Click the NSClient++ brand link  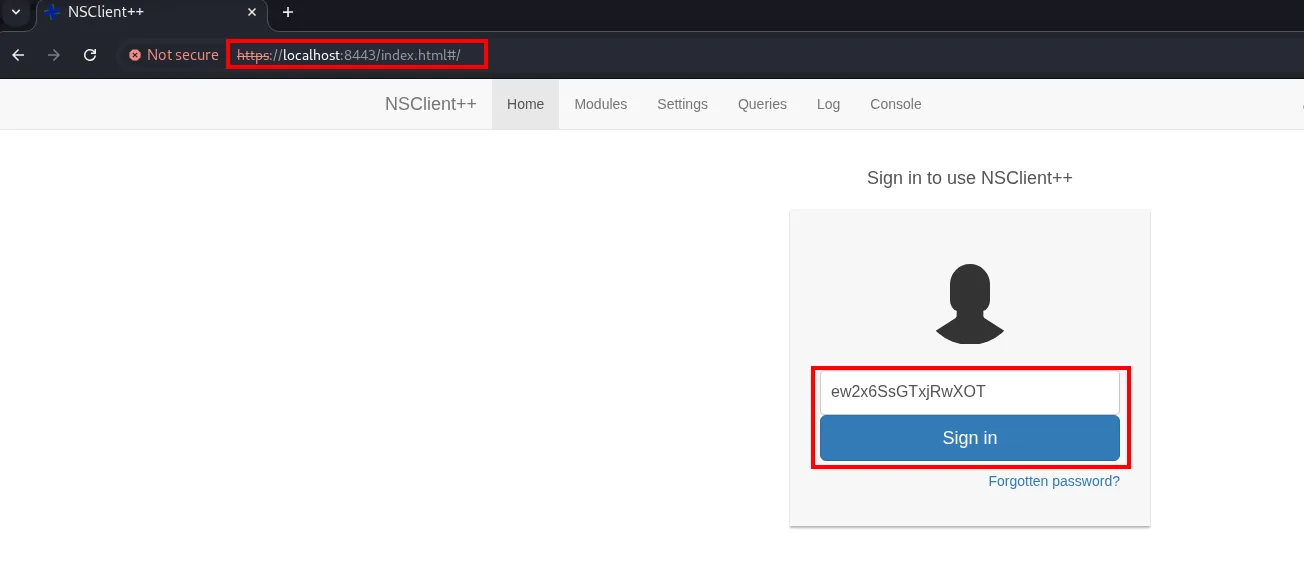[431, 104]
